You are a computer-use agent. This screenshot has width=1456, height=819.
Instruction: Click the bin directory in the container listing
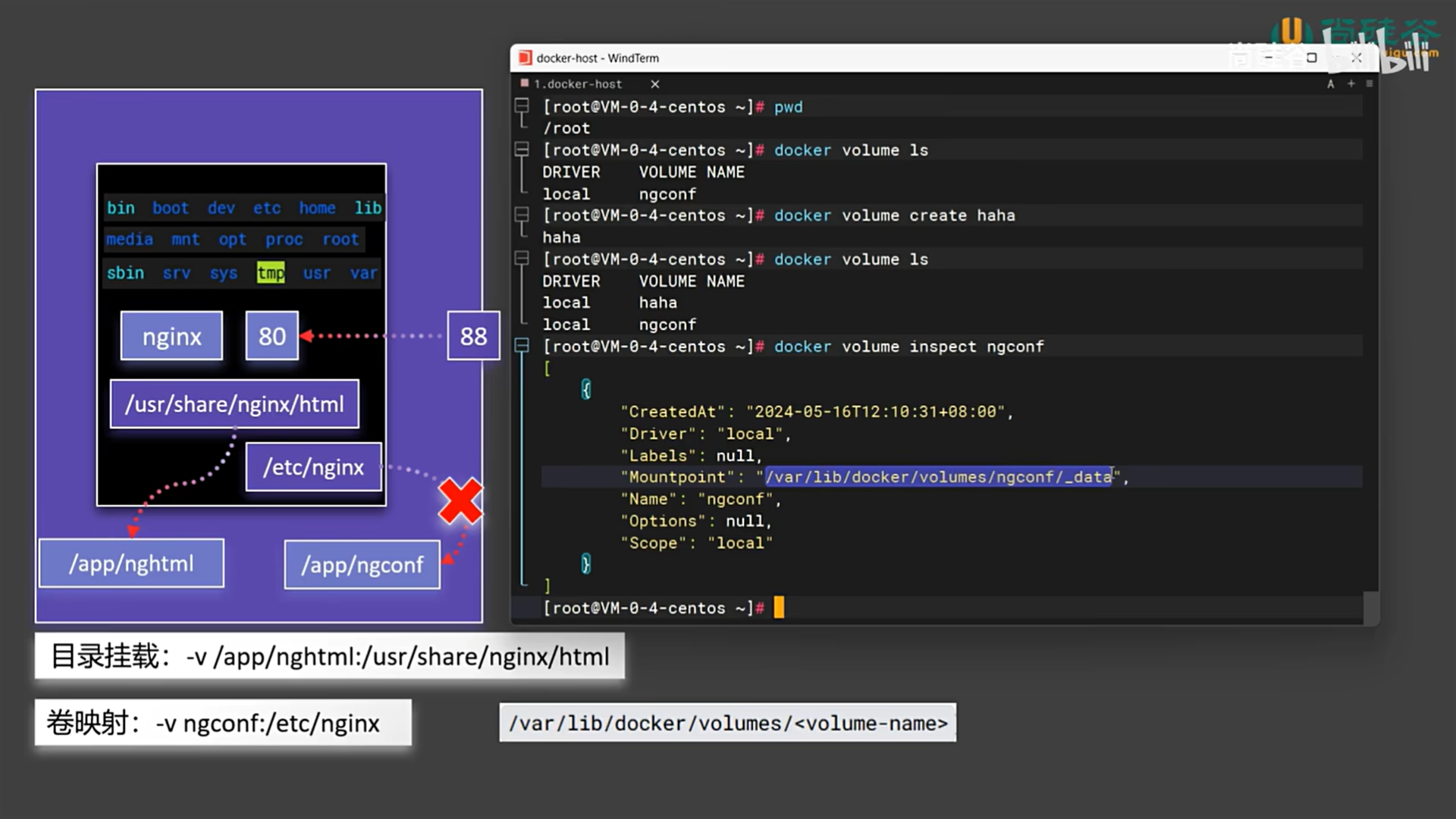click(x=121, y=208)
